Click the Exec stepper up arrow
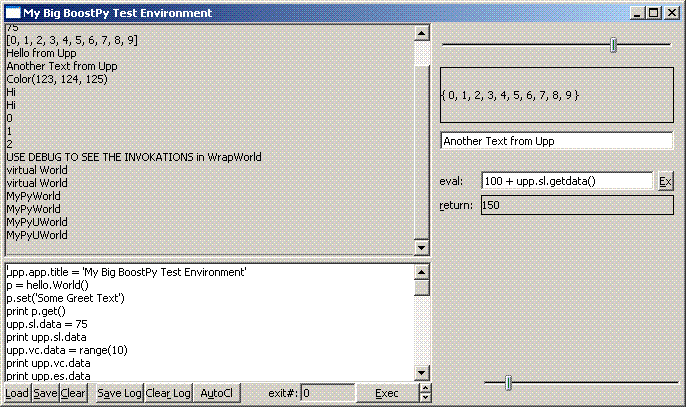Viewport: 686px width, 407px height. pyautogui.click(x=424, y=388)
